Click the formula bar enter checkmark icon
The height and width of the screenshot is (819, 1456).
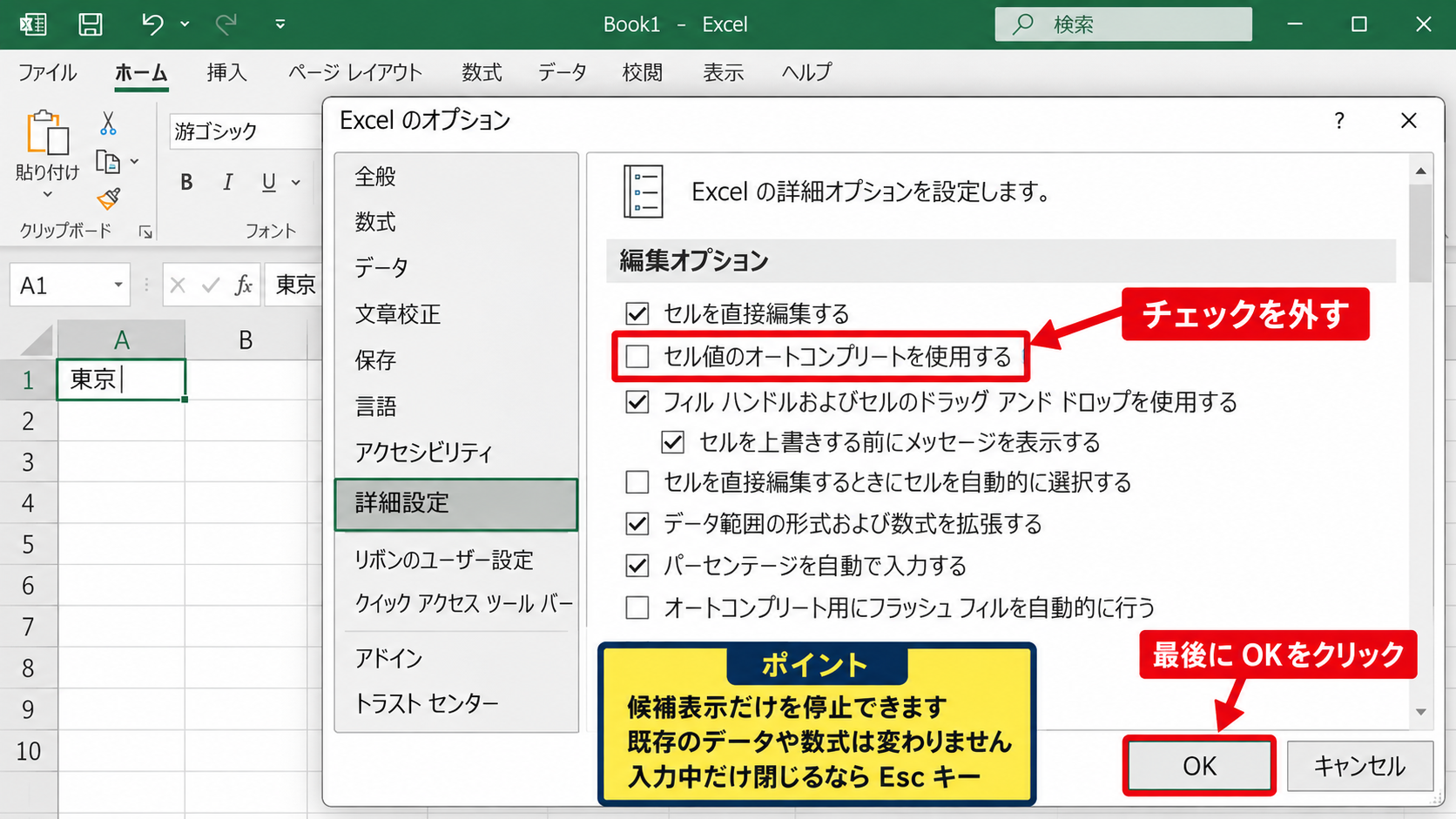[210, 285]
